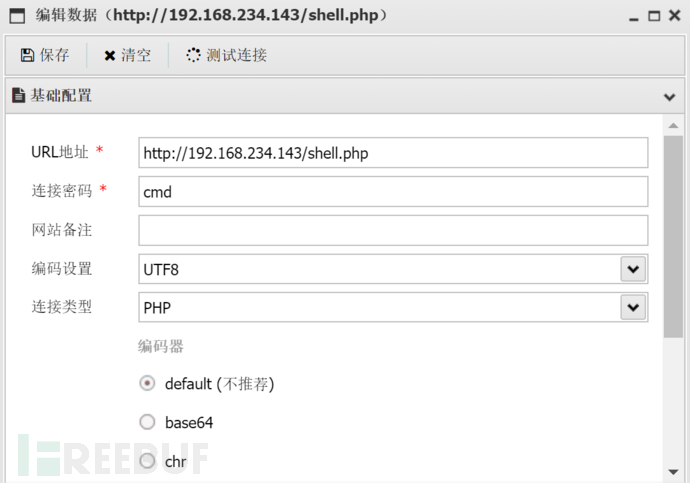690x483 pixels.
Task: Close the edit data dialog
Action: coord(673,17)
